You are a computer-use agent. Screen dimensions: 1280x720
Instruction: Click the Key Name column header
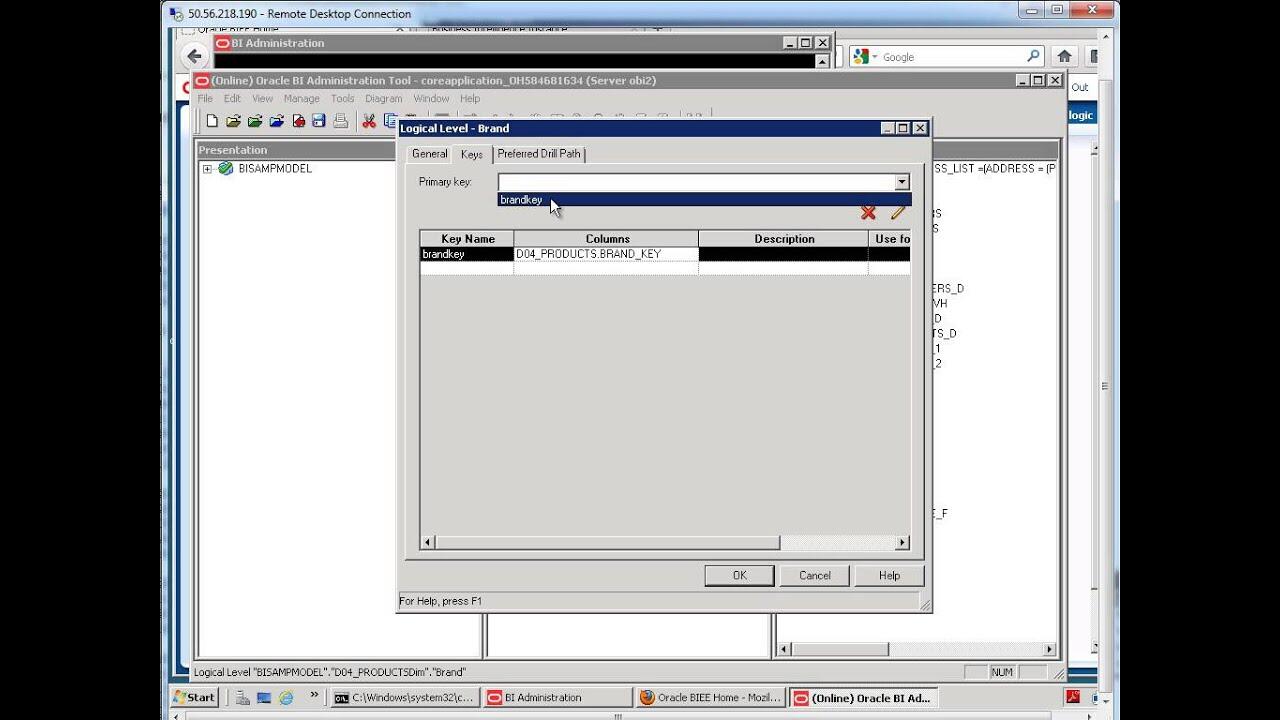pyautogui.click(x=467, y=239)
